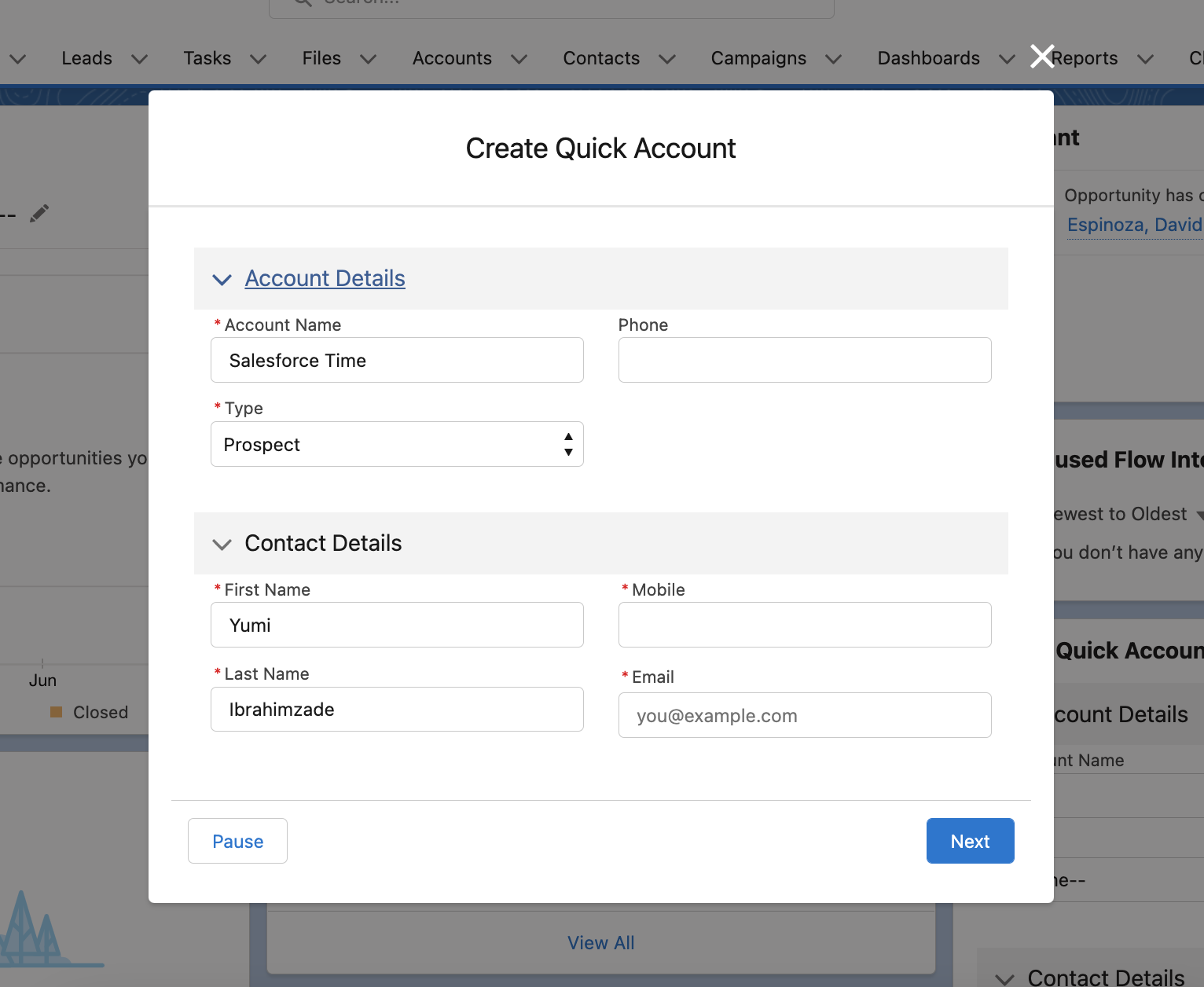1204x987 pixels.
Task: Navigate to the Leads tab
Action: coord(86,58)
